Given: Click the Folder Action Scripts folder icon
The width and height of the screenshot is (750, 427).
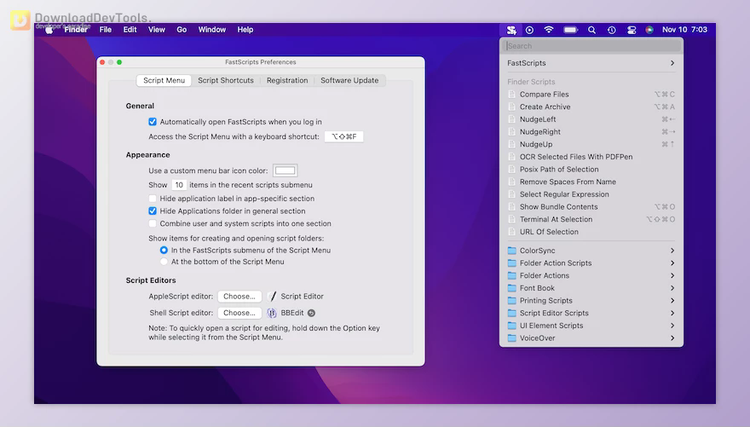Looking at the screenshot, I should click(512, 263).
